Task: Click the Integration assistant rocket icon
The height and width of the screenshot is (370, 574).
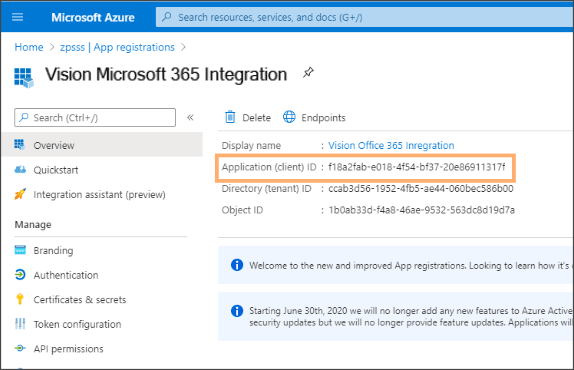Action: point(20,194)
